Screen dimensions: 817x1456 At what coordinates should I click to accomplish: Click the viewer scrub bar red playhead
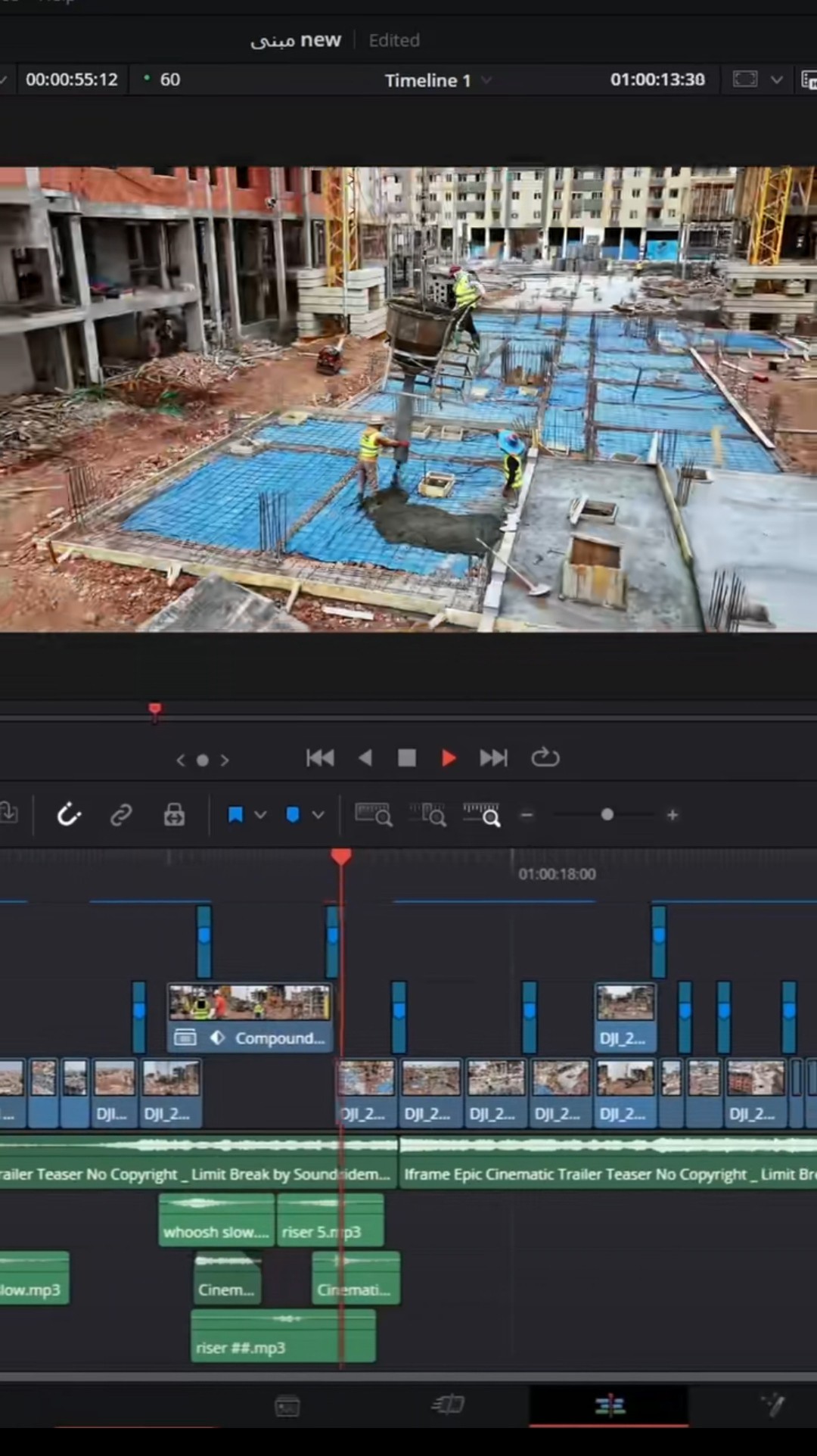(x=155, y=710)
